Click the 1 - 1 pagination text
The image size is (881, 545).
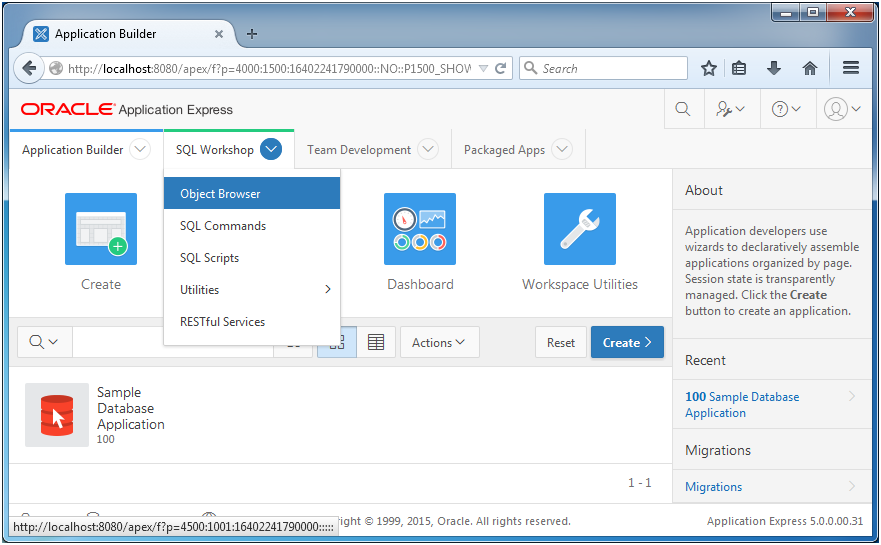pos(639,483)
